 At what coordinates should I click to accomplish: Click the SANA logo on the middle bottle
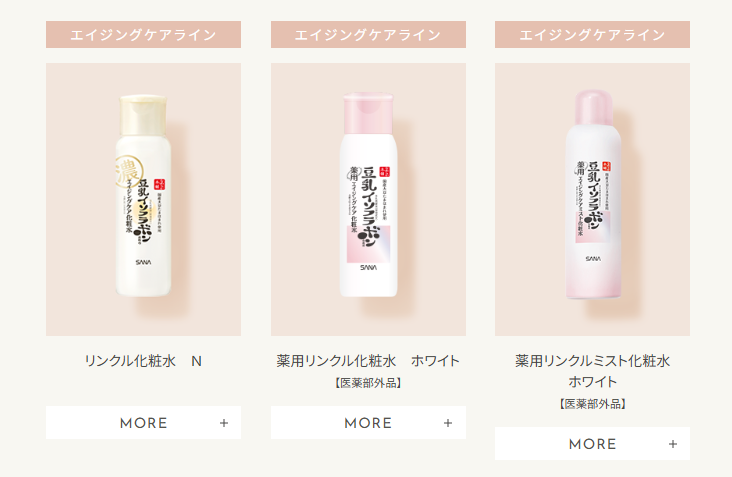368,267
